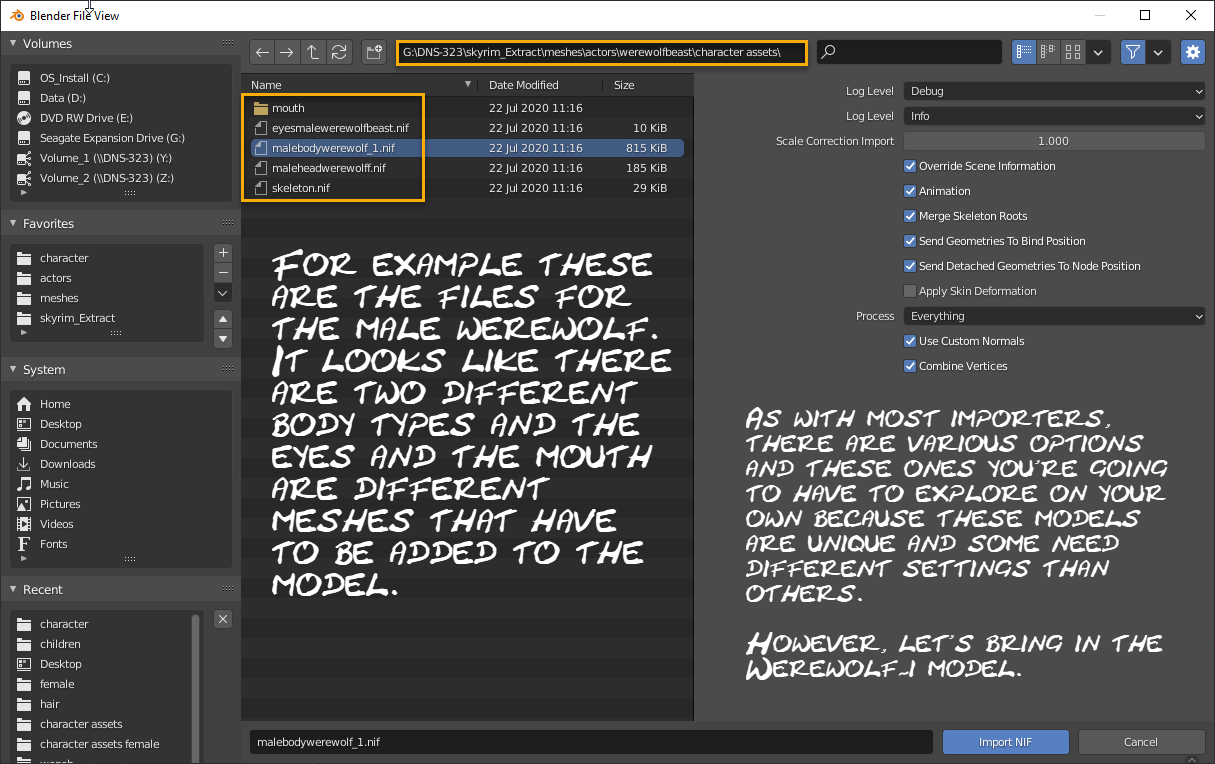Enable Apply Skin Deformation
The width and height of the screenshot is (1215, 764).
[x=910, y=291]
